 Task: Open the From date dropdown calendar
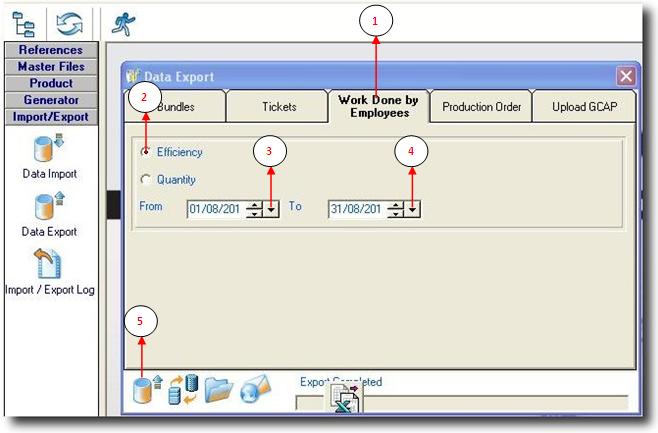(x=271, y=209)
